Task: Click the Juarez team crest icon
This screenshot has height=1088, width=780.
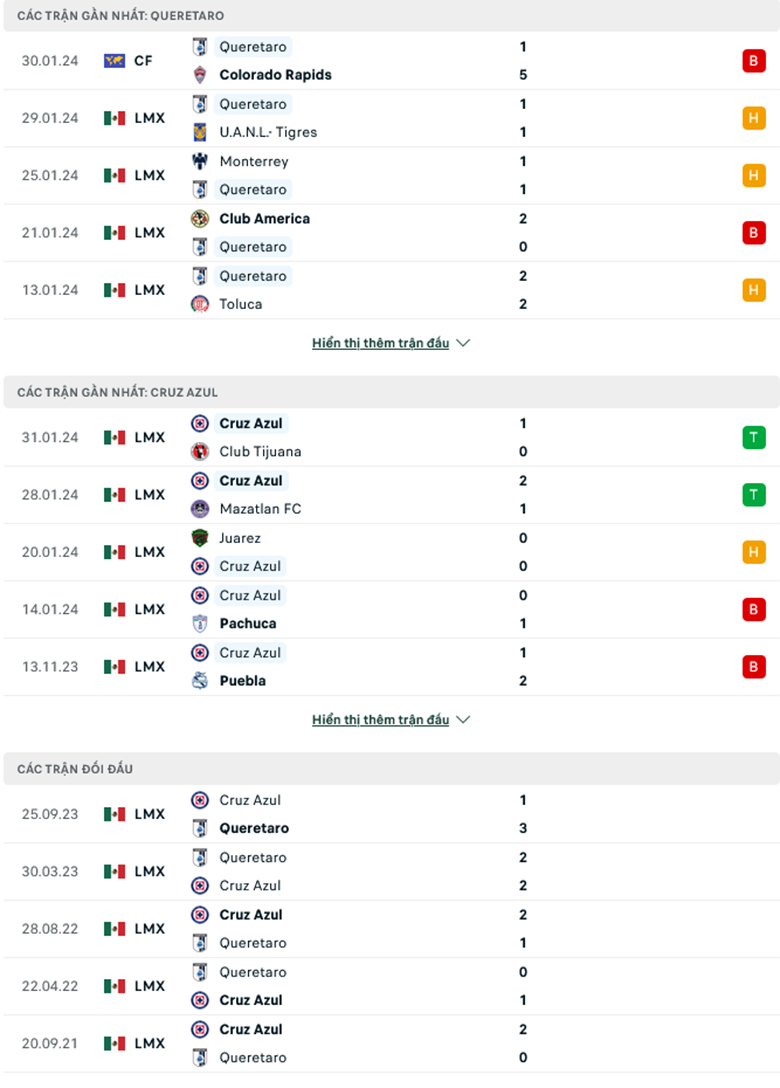Action: pyautogui.click(x=200, y=538)
